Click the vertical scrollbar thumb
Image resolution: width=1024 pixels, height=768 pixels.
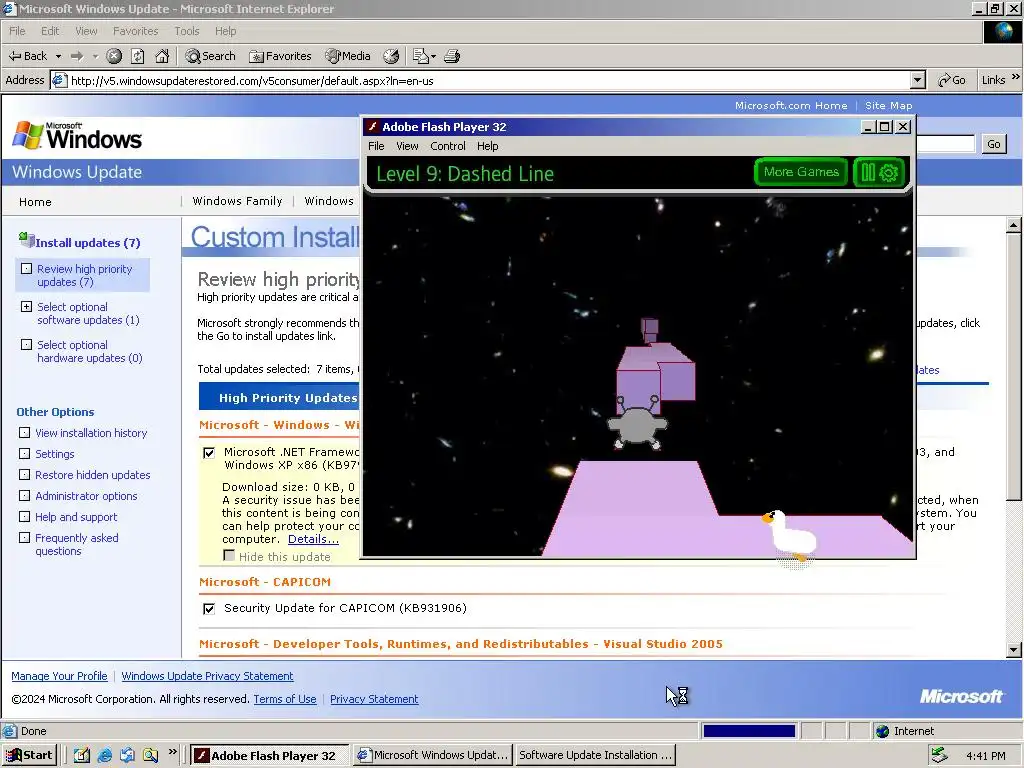[1014, 367]
